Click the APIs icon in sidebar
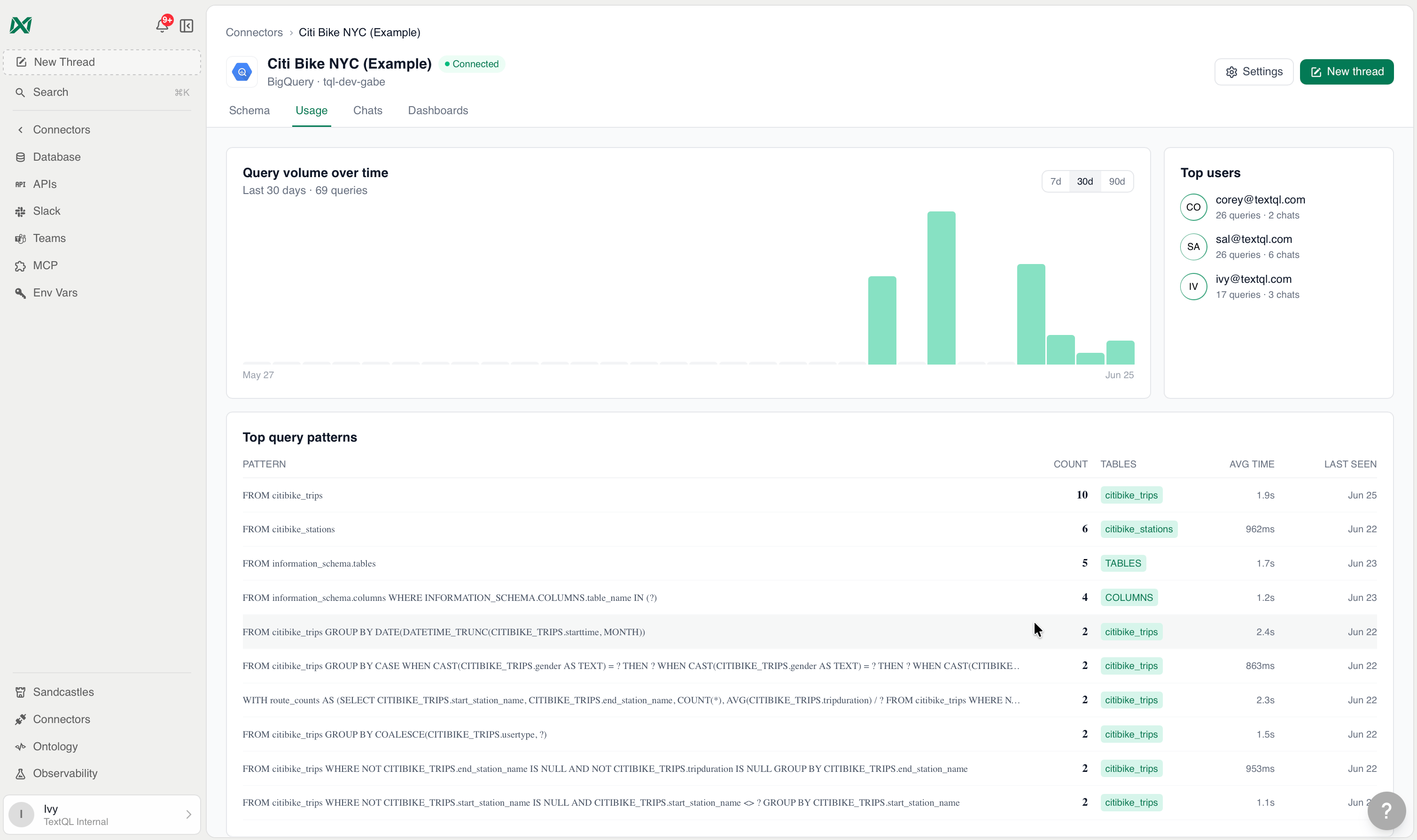 coord(20,184)
